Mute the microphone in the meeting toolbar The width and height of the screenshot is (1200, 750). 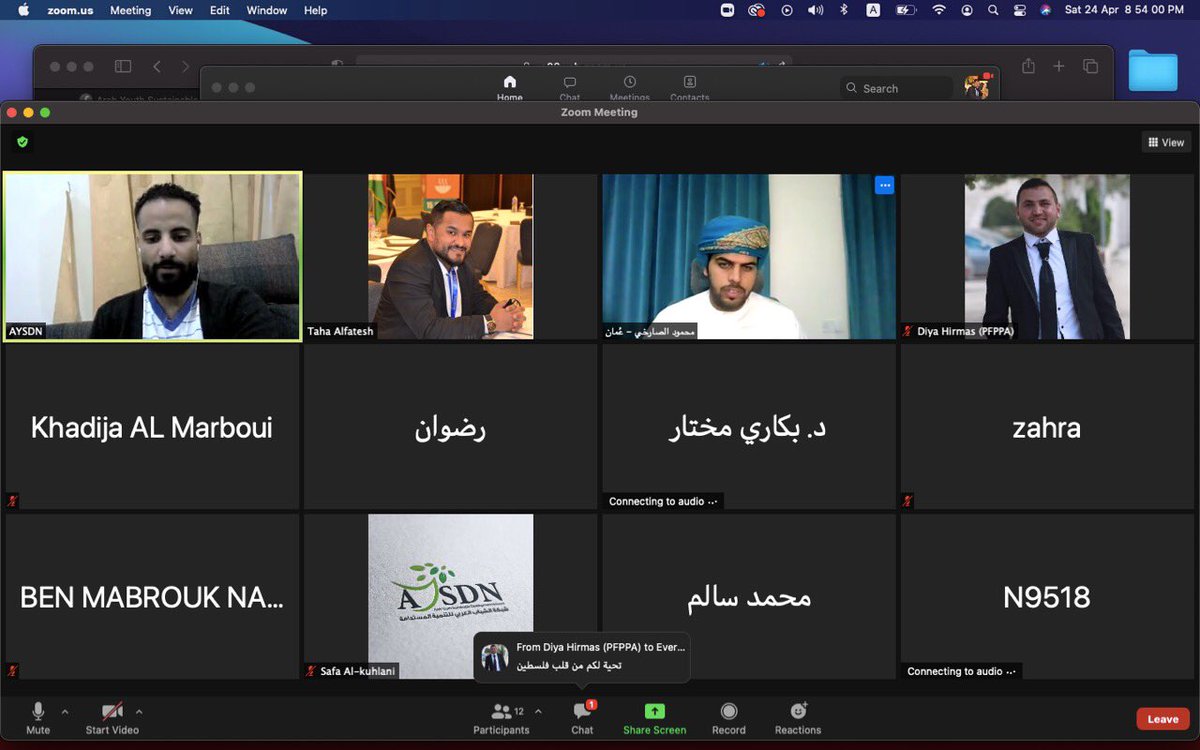click(x=38, y=718)
